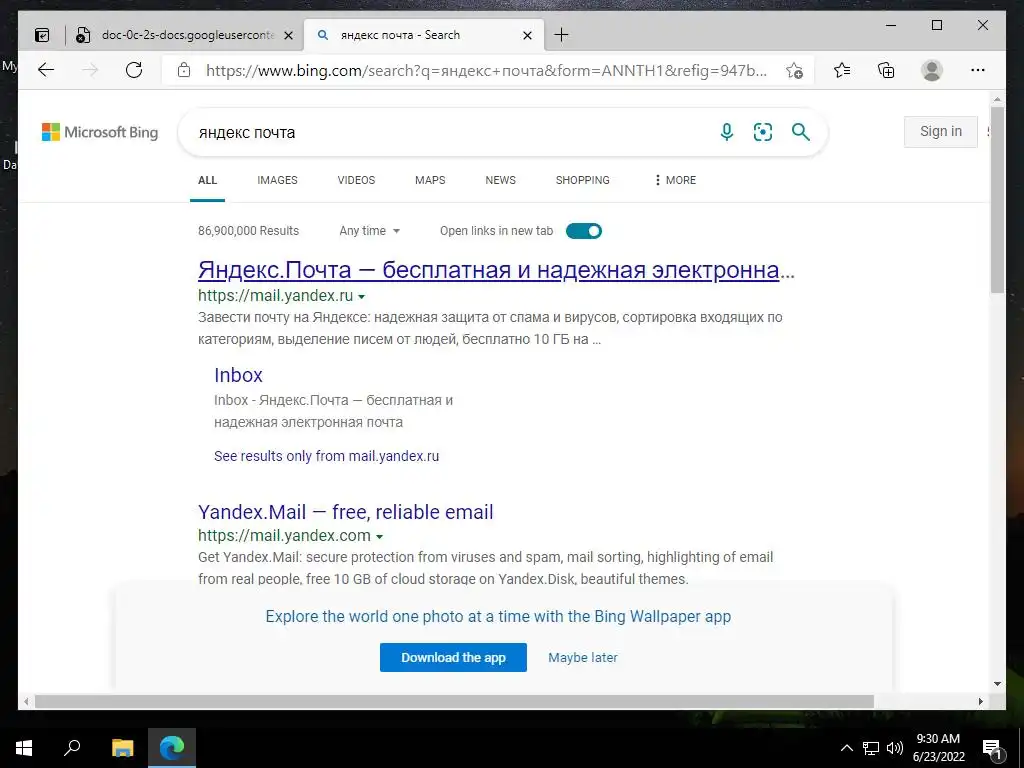Go back to previous page
1024x768 pixels.
click(46, 70)
